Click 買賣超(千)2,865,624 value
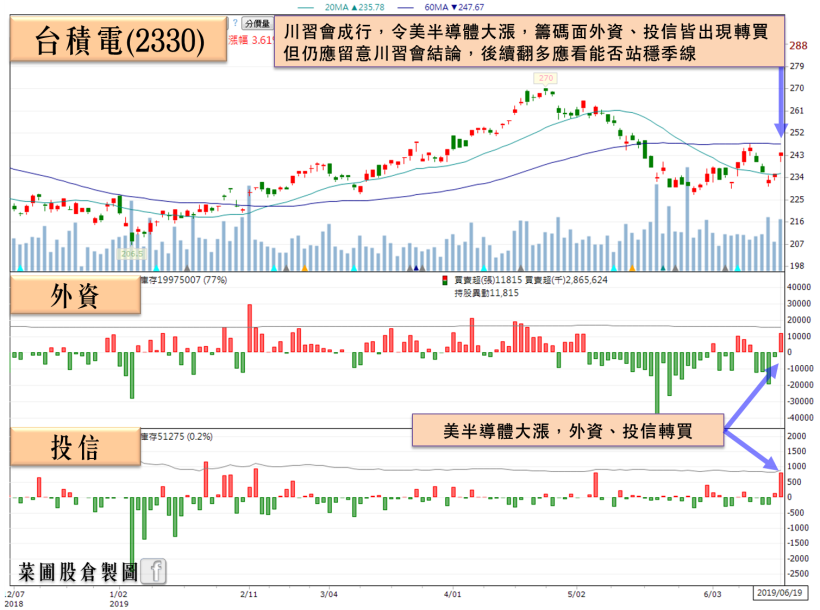Viewport: 820px width, 610px height. point(566,280)
